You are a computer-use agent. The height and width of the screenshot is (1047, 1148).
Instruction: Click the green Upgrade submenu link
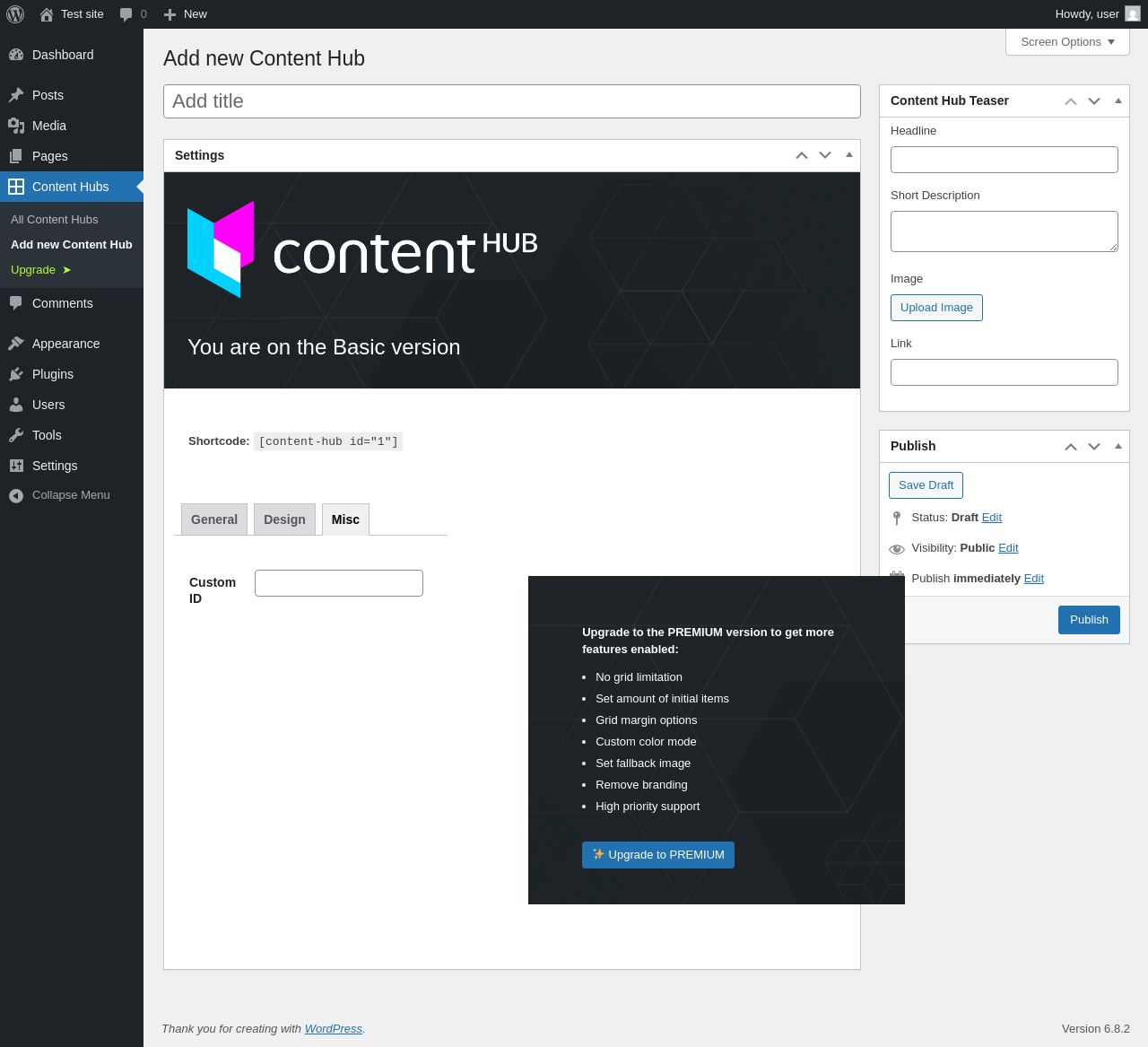pos(40,270)
